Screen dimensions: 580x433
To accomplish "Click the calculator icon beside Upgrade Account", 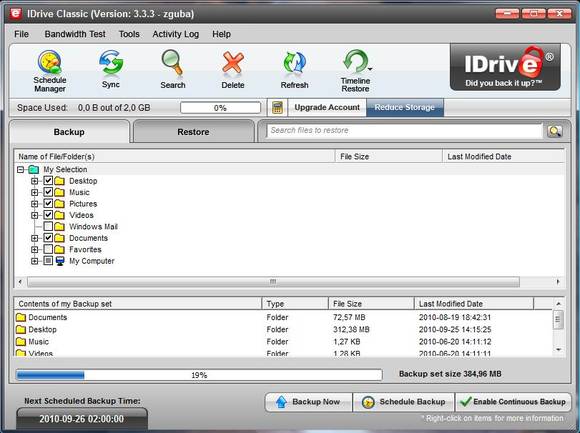I will tap(277, 108).
